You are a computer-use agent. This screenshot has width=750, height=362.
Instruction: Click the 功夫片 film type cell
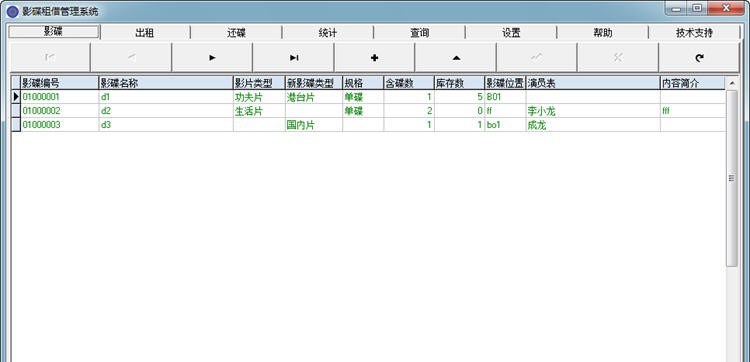[x=259, y=97]
